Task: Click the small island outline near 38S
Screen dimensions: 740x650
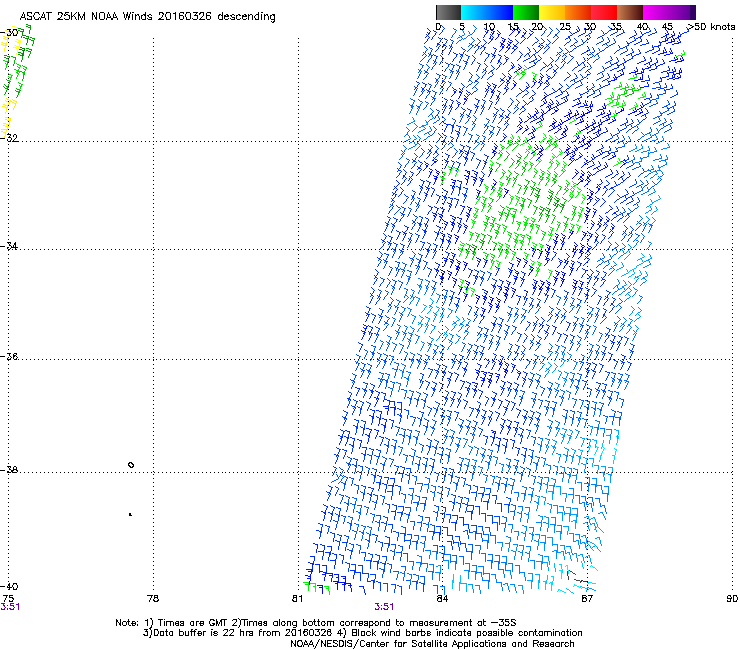Action: point(131,465)
